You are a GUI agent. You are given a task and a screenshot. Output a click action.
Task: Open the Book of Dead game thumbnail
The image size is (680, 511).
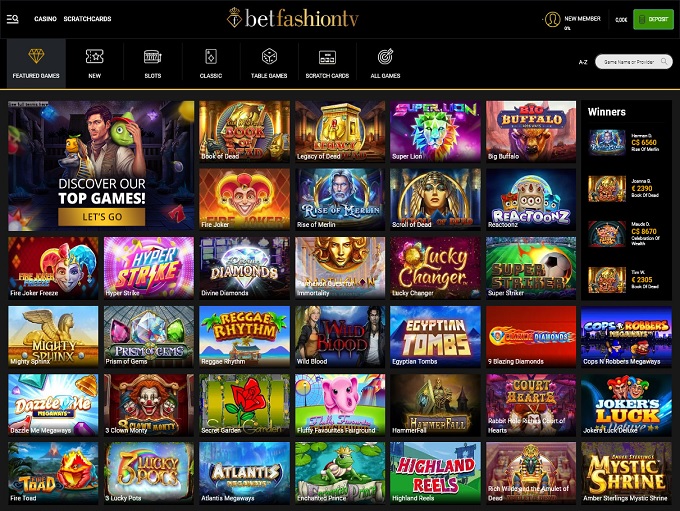click(x=244, y=131)
